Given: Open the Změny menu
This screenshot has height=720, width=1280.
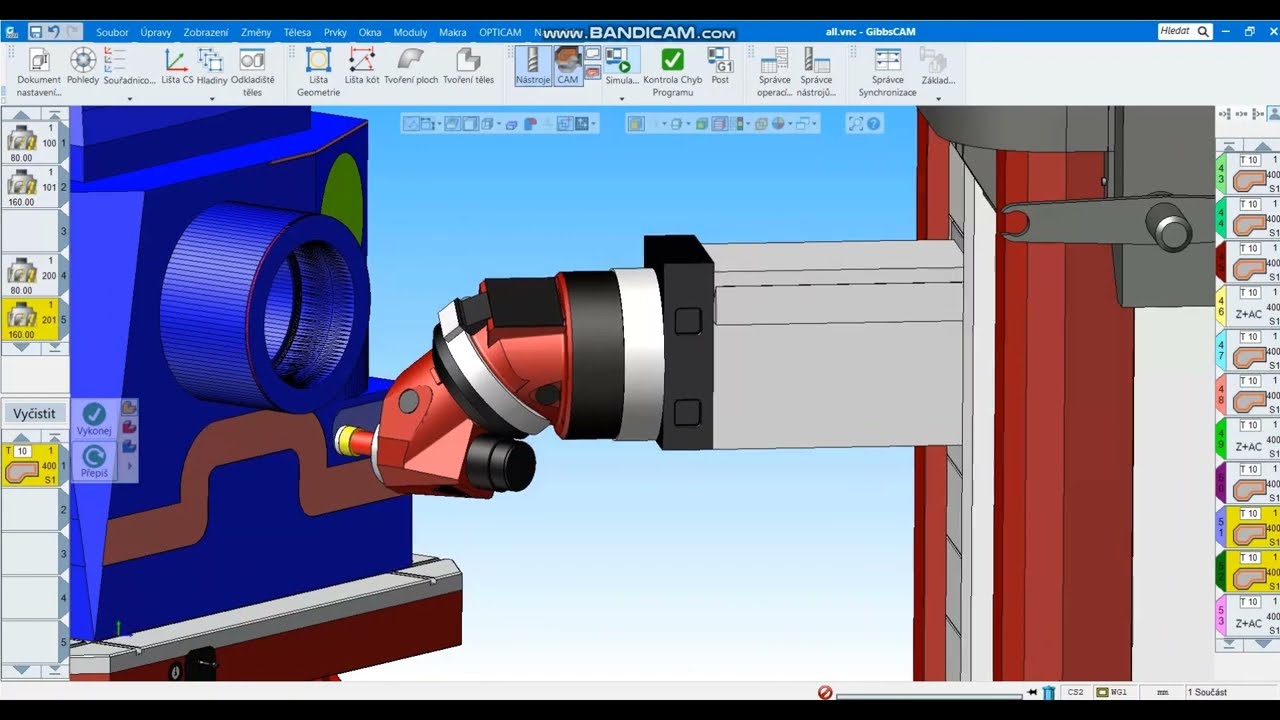Looking at the screenshot, I should tap(256, 32).
